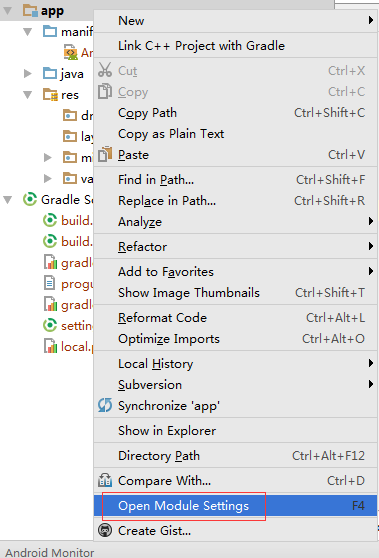This screenshot has width=379, height=558.
Task: Click the Gradle Scripts icon
Action: tap(30, 199)
